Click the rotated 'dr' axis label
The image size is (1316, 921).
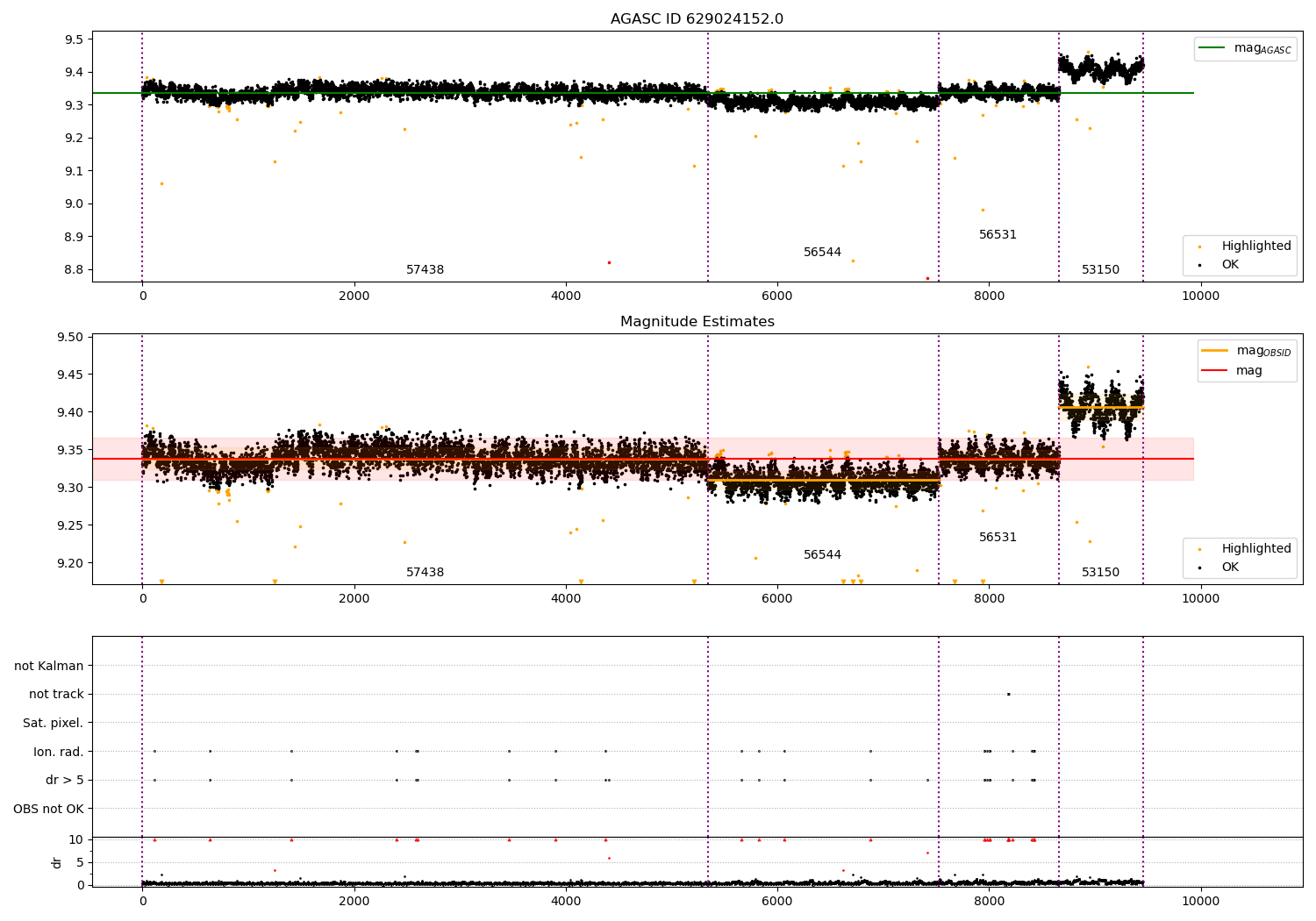(x=57, y=862)
